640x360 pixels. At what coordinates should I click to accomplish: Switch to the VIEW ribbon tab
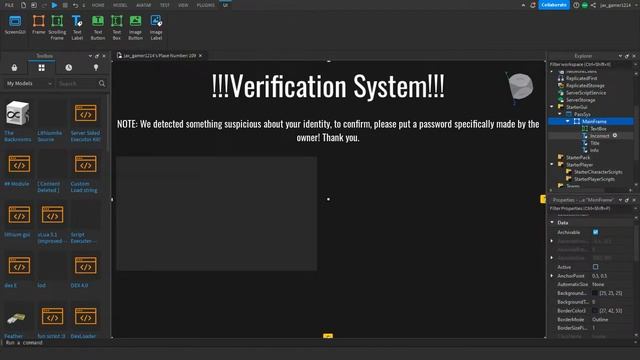click(183, 5)
